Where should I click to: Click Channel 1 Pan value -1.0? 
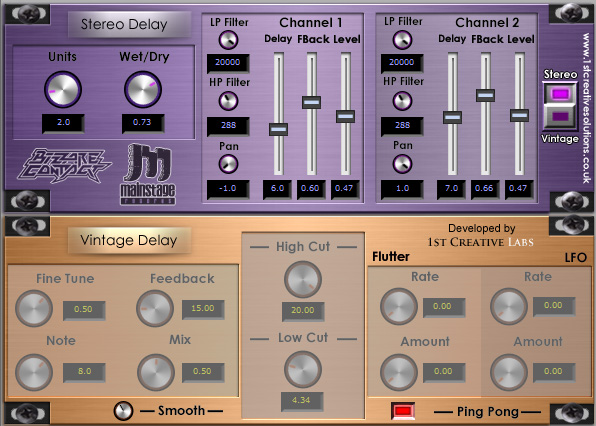pos(228,189)
